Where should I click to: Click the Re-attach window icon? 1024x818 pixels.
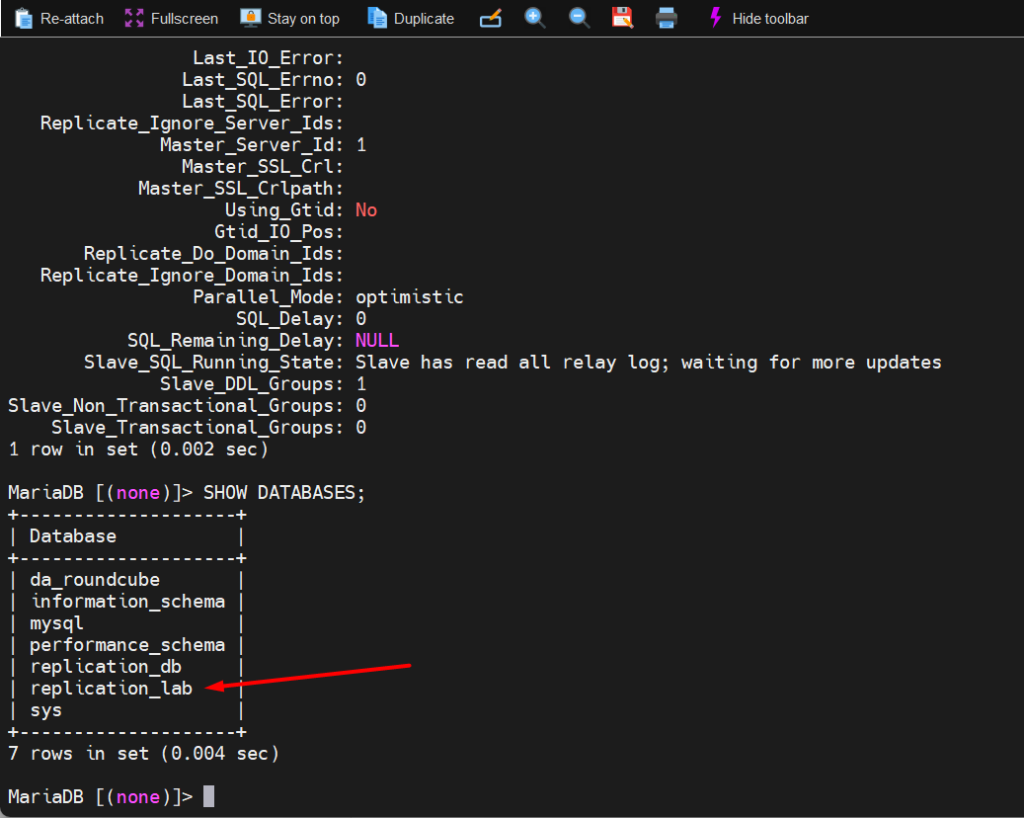coord(22,17)
